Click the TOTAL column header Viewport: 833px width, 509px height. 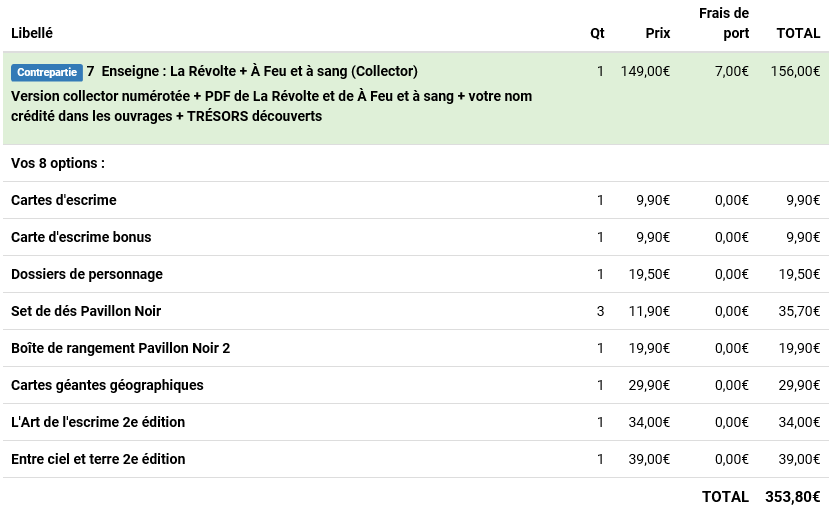(798, 33)
